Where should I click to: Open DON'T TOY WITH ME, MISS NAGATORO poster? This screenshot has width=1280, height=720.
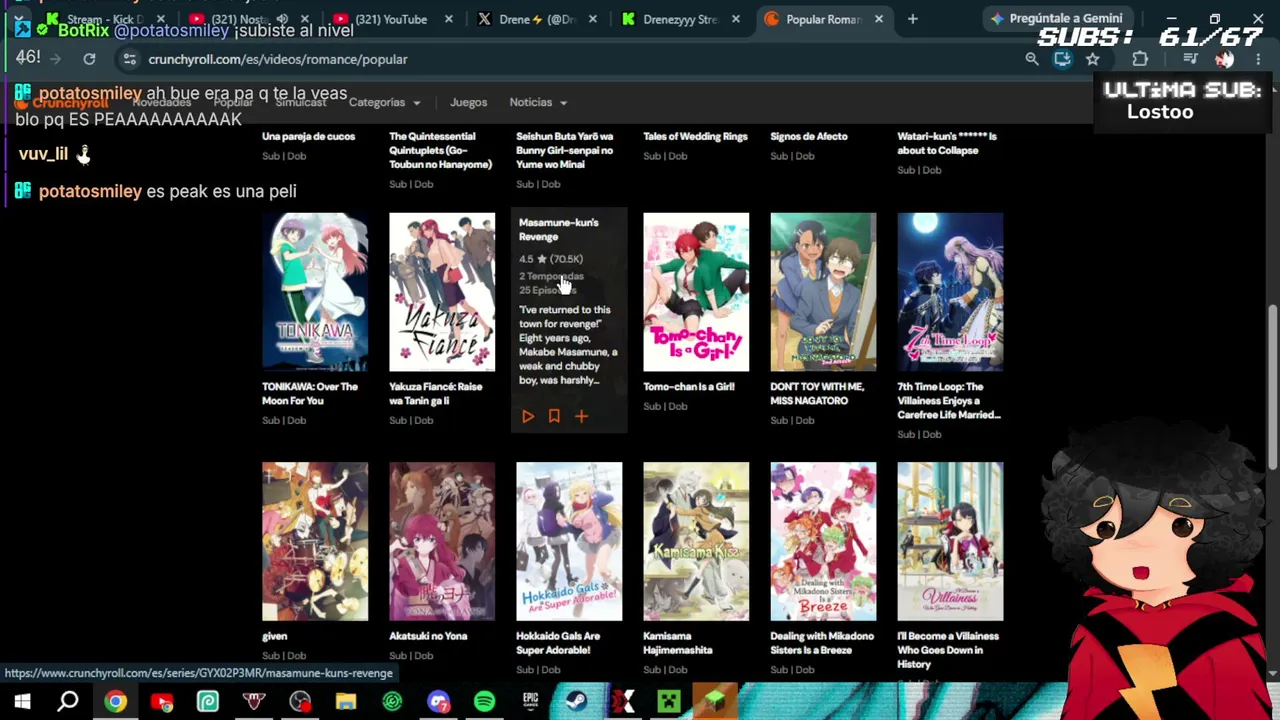click(x=823, y=291)
